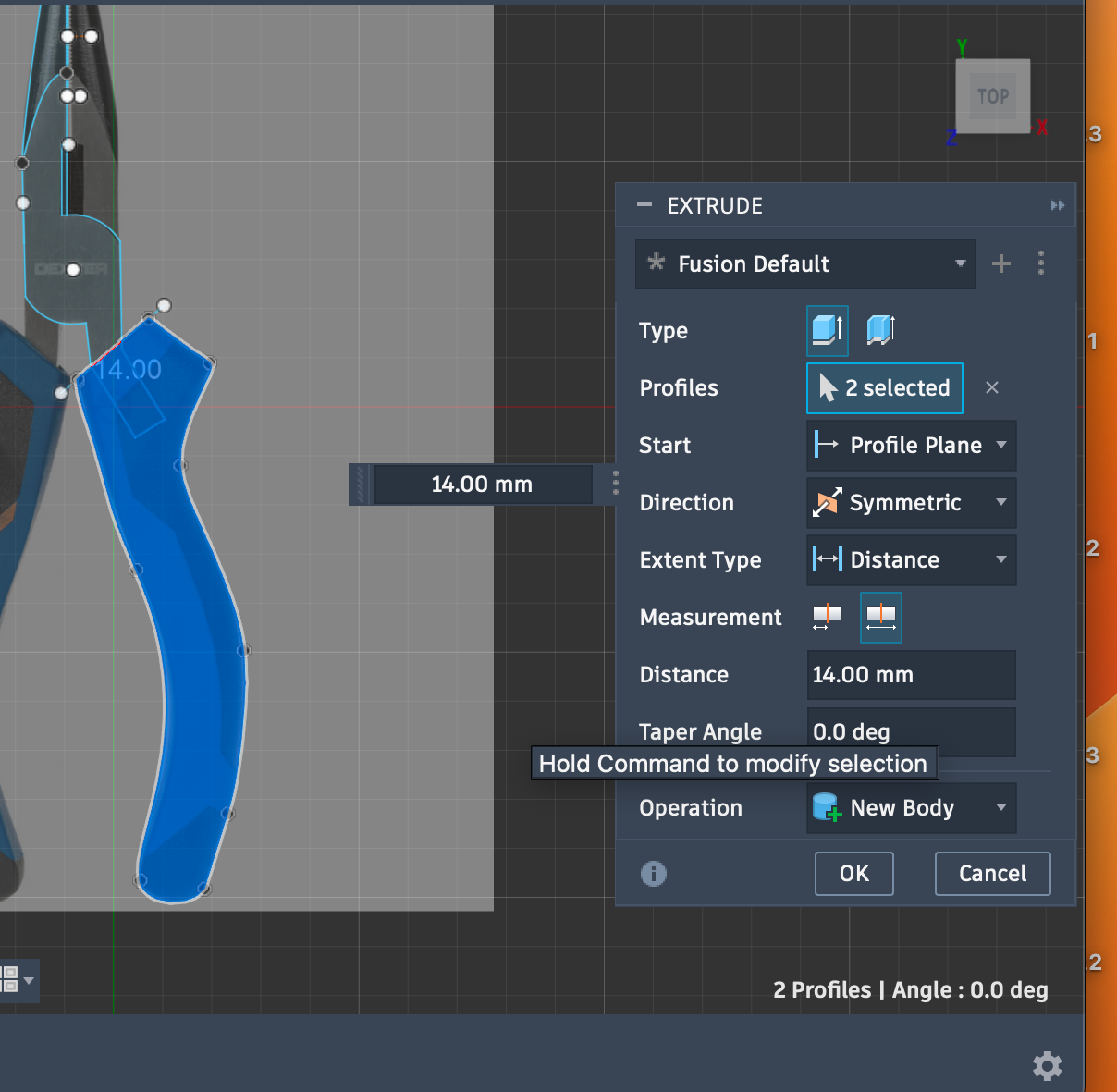
Task: Select the Thin Extrude type icon
Action: [880, 330]
